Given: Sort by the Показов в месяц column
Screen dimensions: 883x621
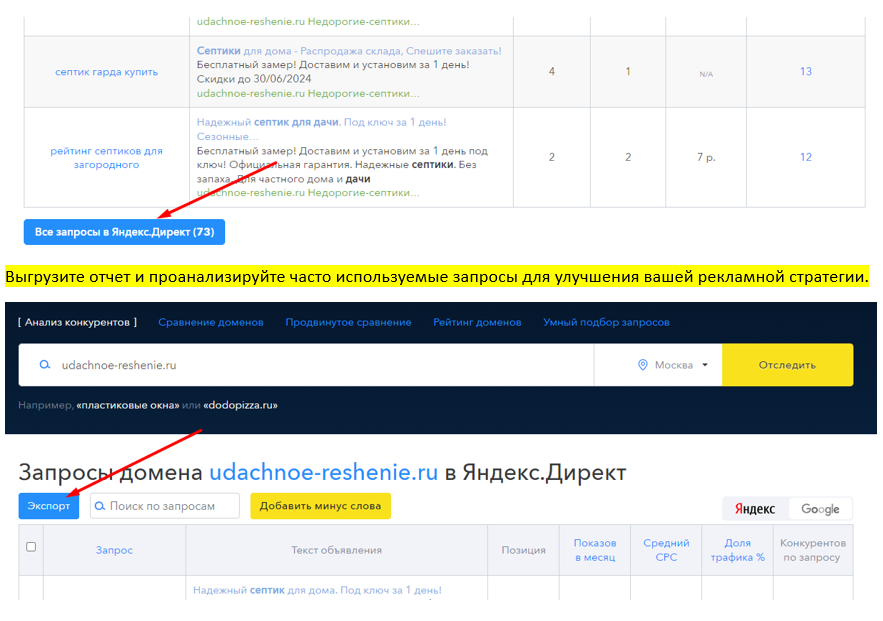Looking at the screenshot, I should coord(595,550).
